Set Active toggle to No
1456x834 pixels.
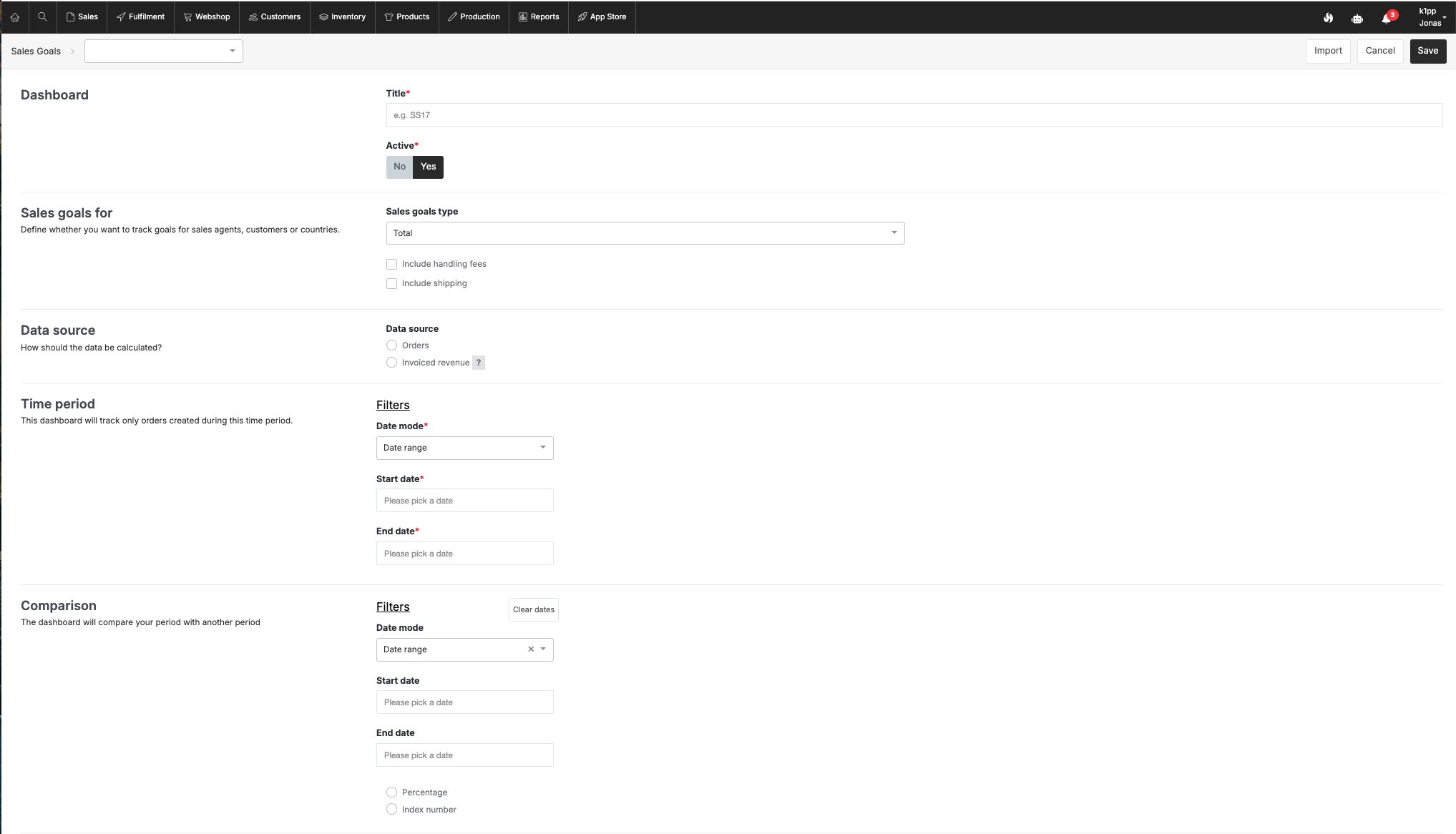[399, 167]
